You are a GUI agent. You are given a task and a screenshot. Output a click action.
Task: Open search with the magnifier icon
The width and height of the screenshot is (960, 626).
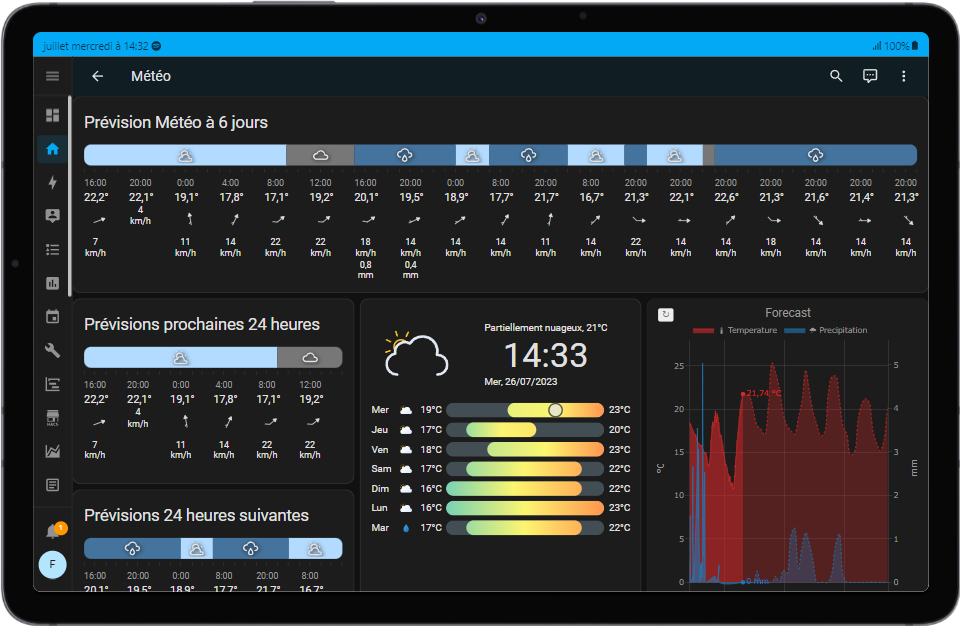[836, 76]
